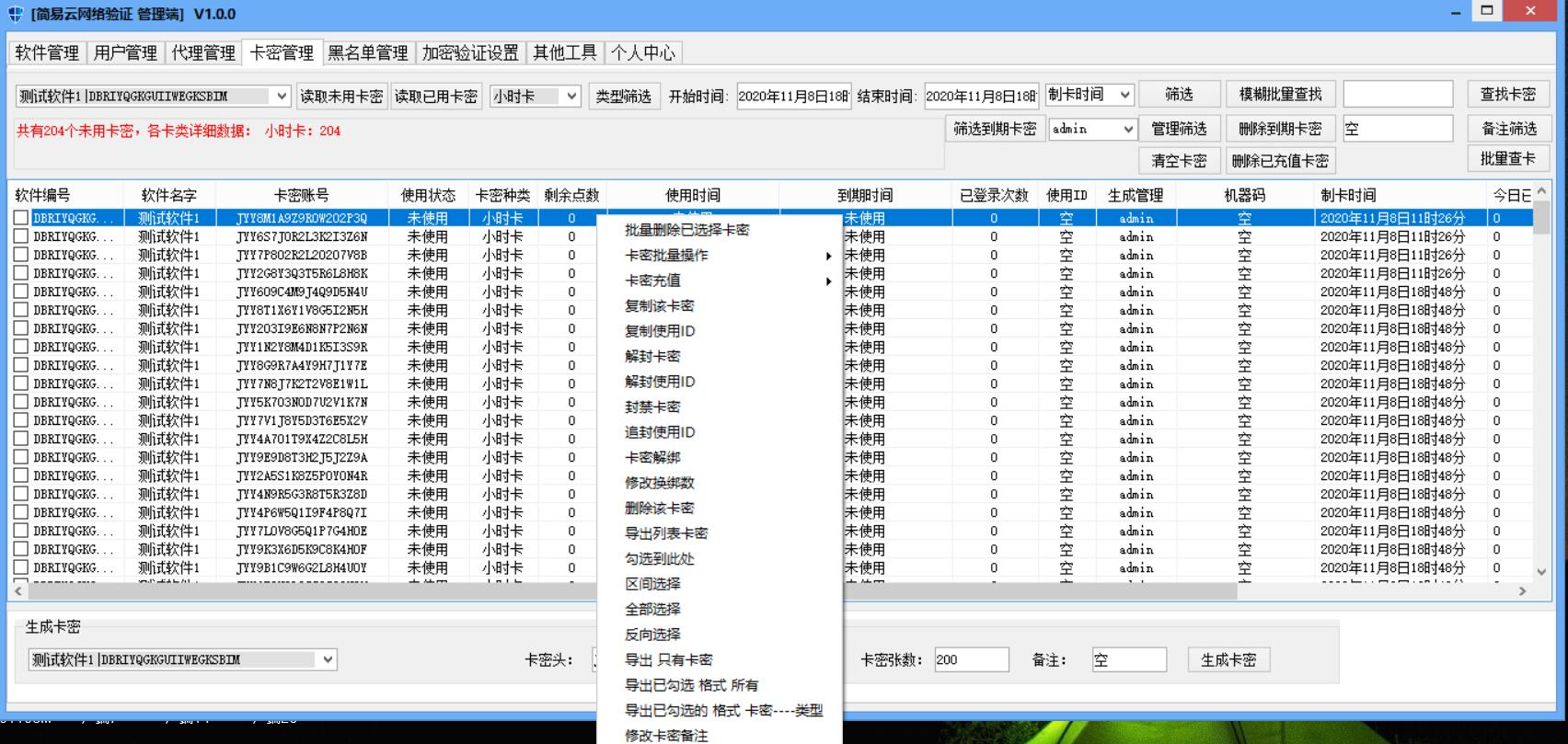Expand the software selection dropdown at top

tap(282, 96)
